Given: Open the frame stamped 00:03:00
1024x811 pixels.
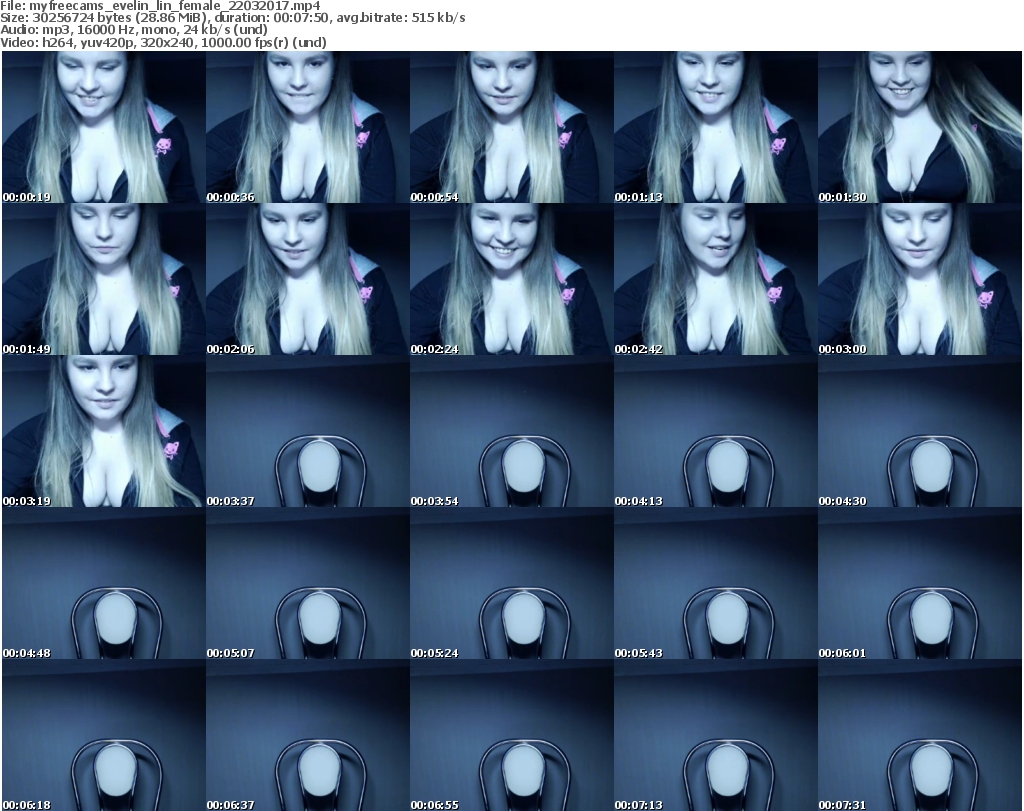Looking at the screenshot, I should click(x=920, y=279).
